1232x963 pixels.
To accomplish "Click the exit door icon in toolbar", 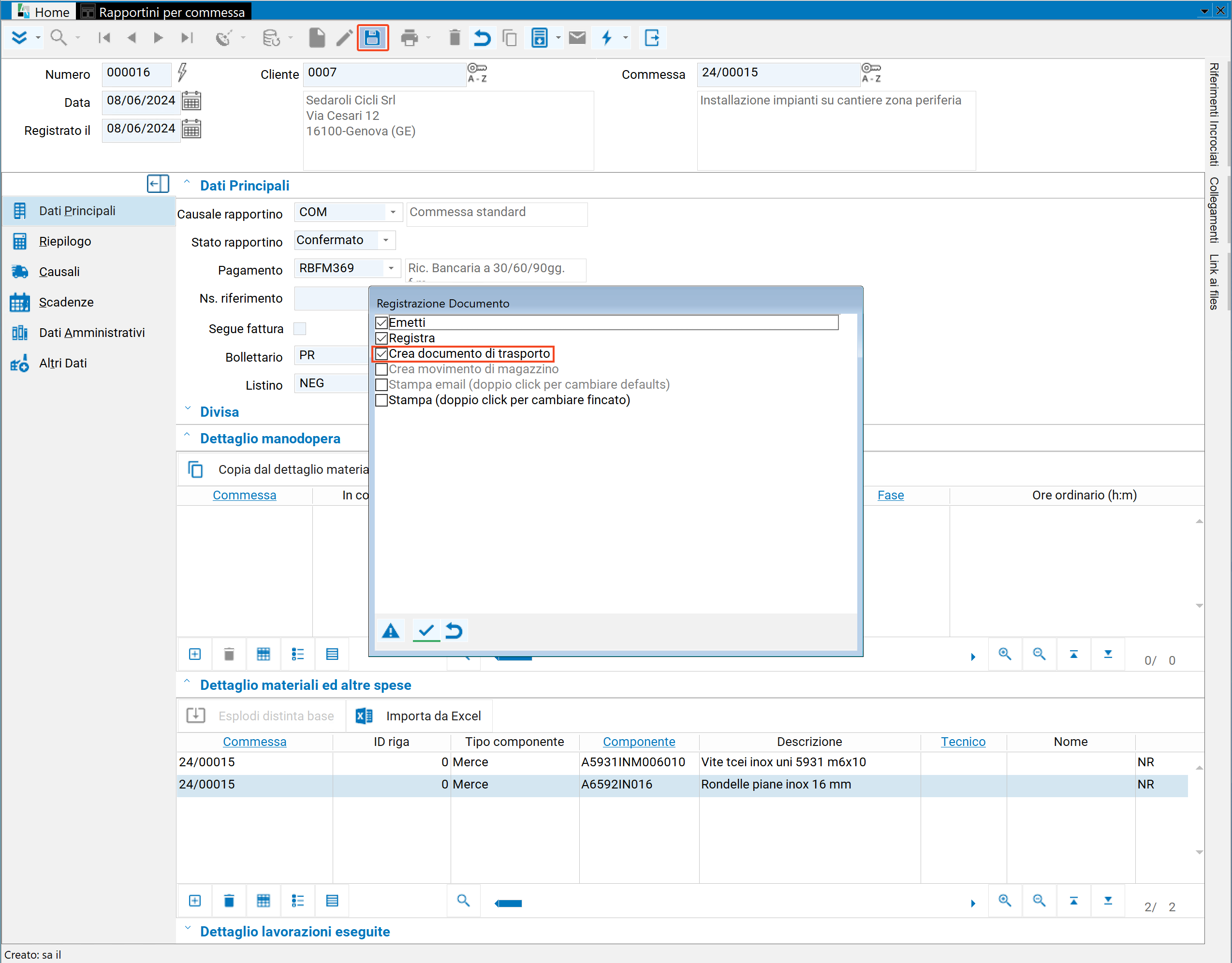I will 652,38.
